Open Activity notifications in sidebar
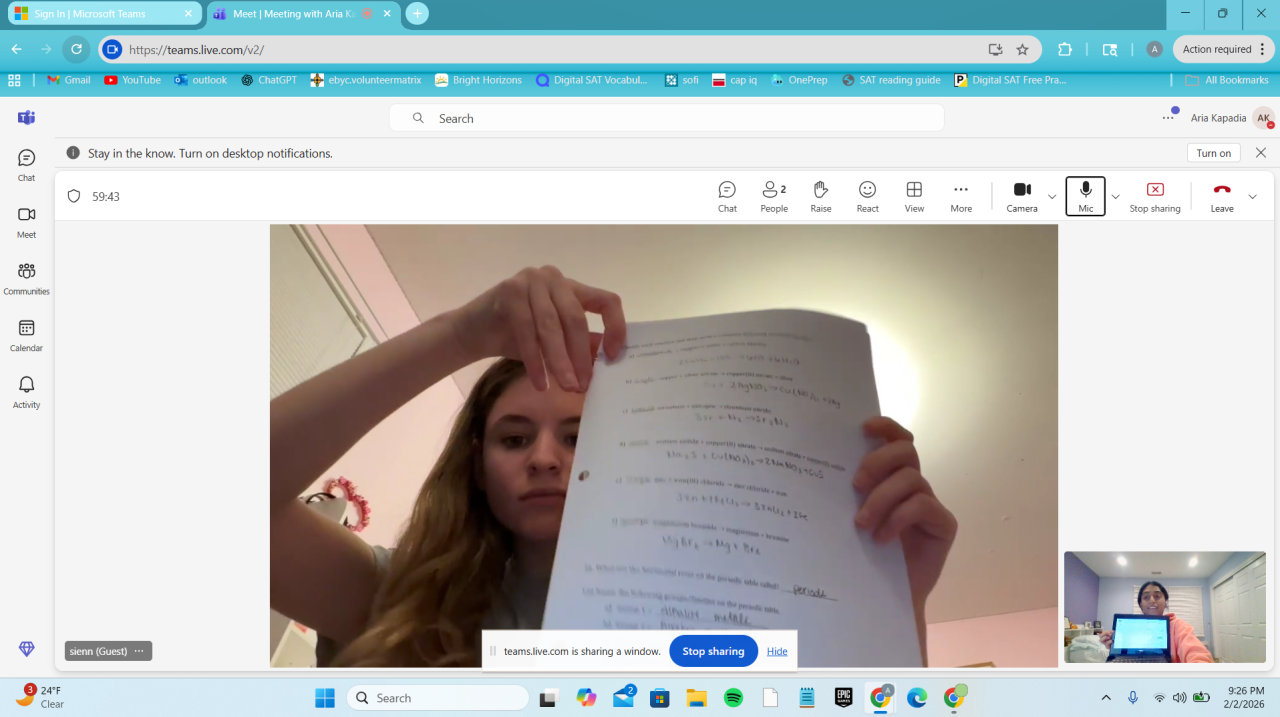The width and height of the screenshot is (1280, 717). (x=26, y=393)
